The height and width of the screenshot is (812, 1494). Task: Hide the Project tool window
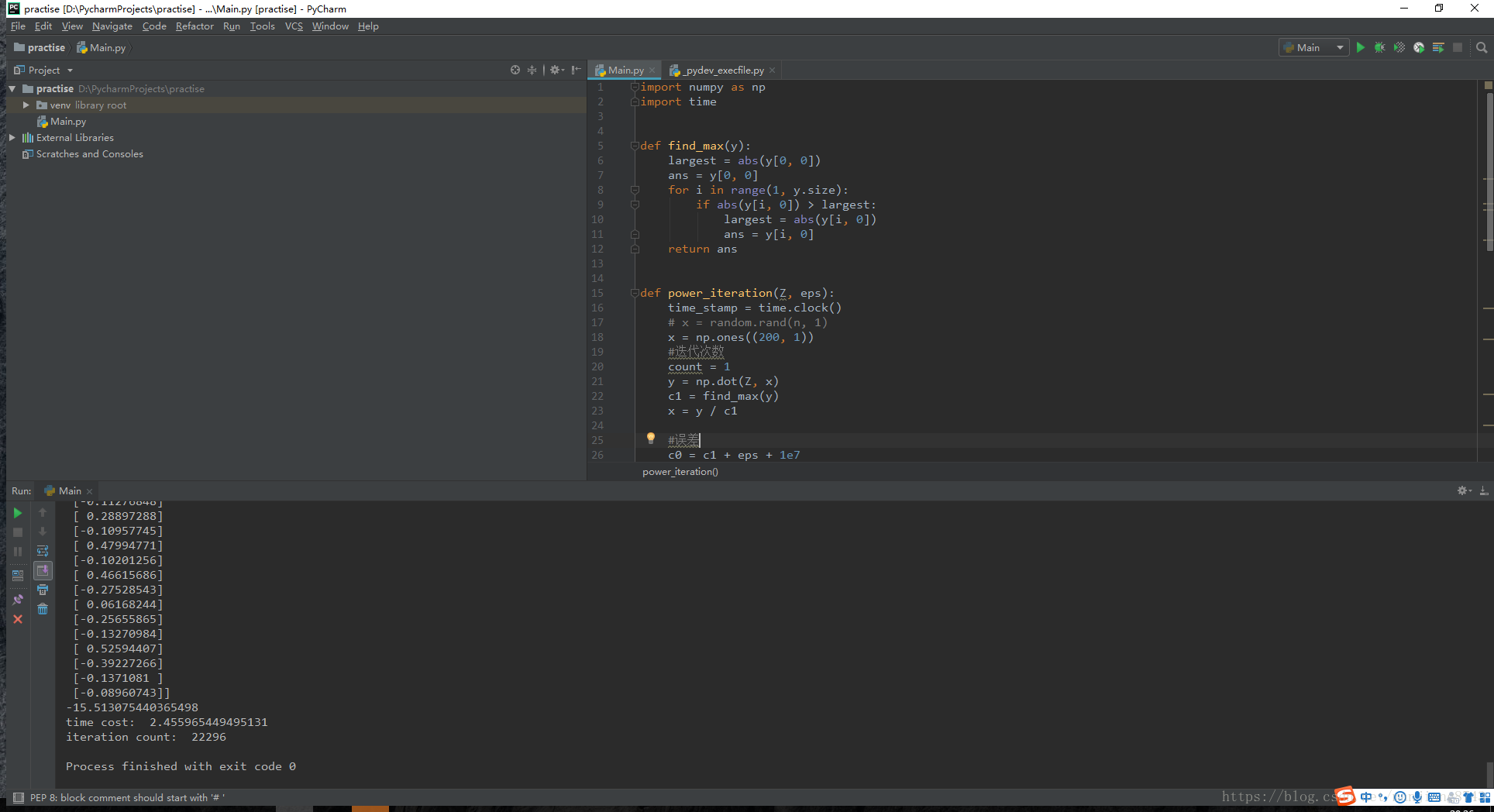pos(576,70)
